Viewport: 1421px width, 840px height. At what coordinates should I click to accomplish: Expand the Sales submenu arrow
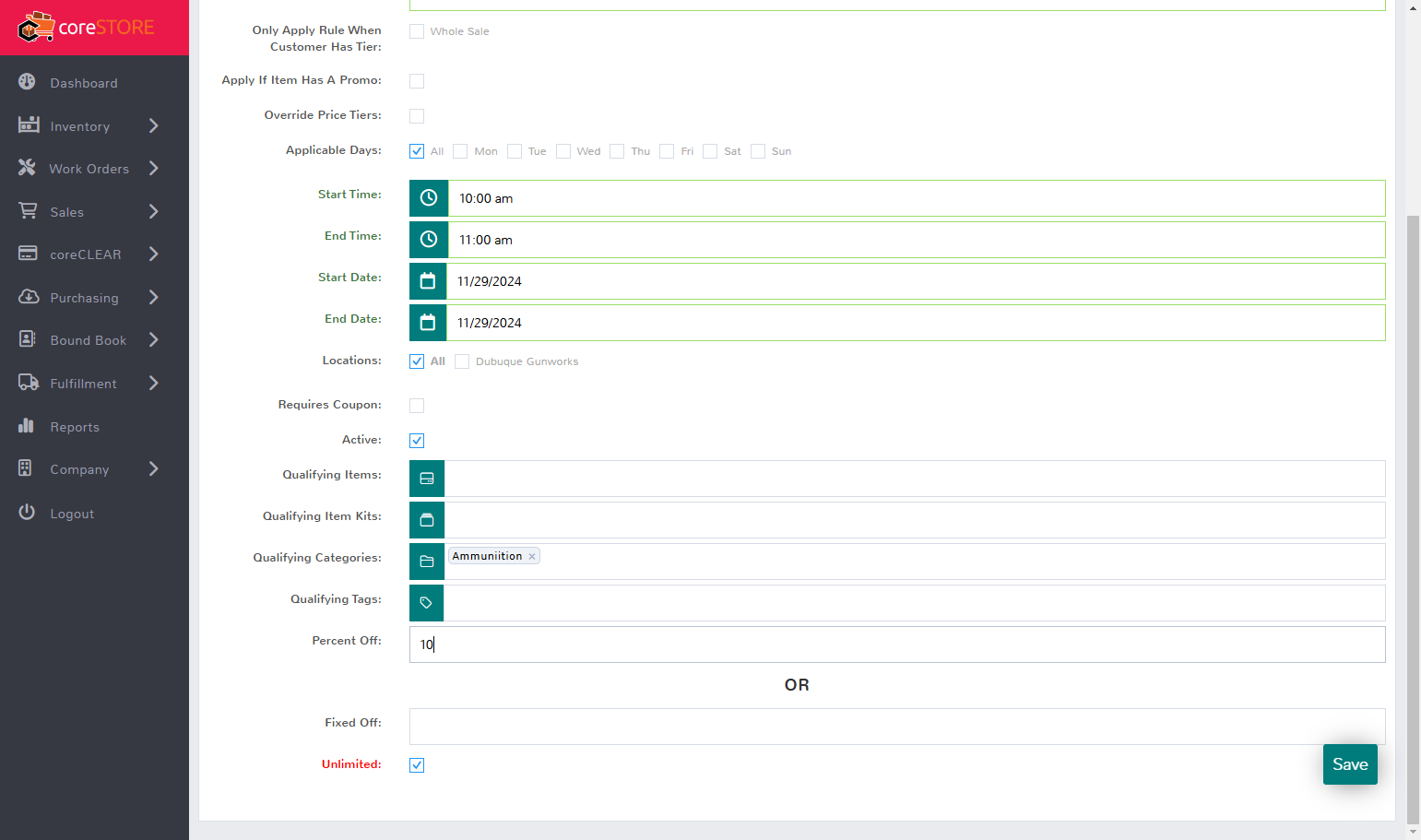coord(154,211)
